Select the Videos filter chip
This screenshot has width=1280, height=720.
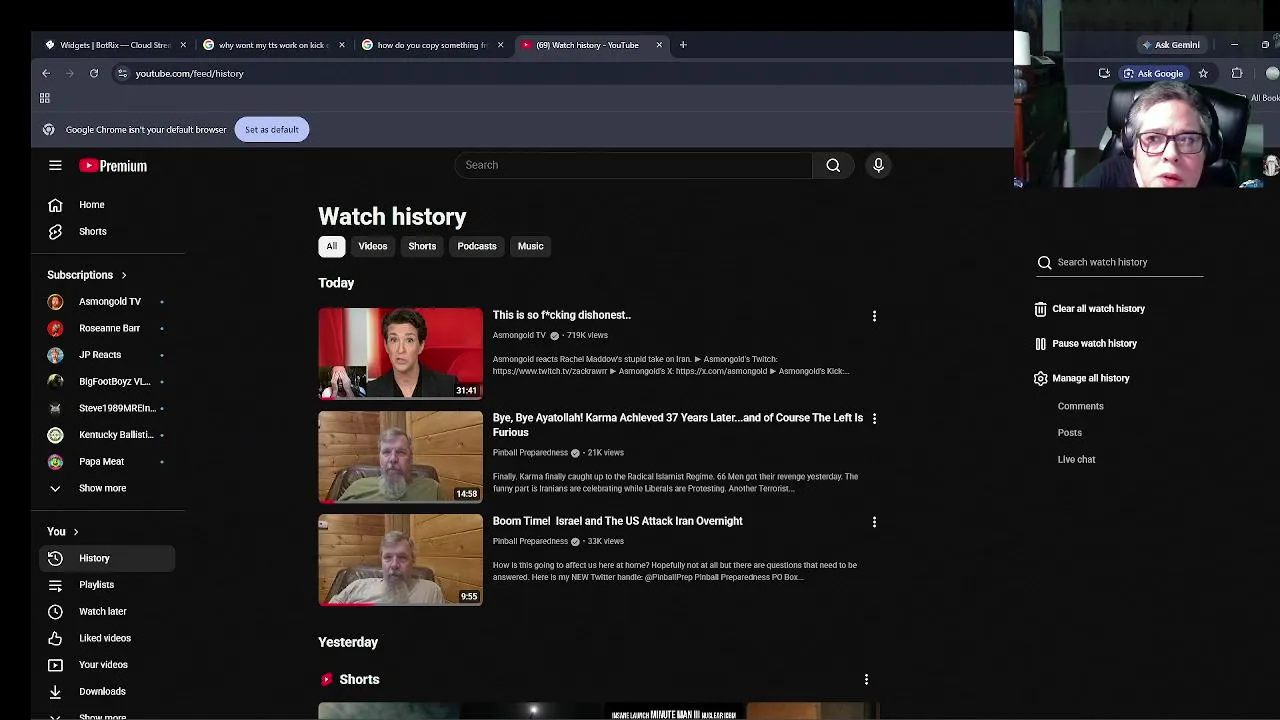coord(373,246)
